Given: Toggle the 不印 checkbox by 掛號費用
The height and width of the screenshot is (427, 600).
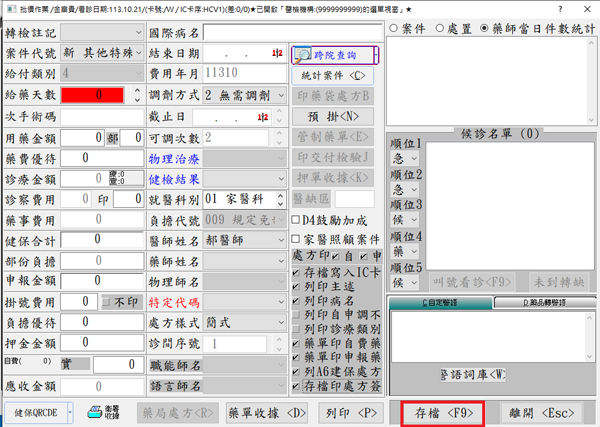Looking at the screenshot, I should point(107,301).
